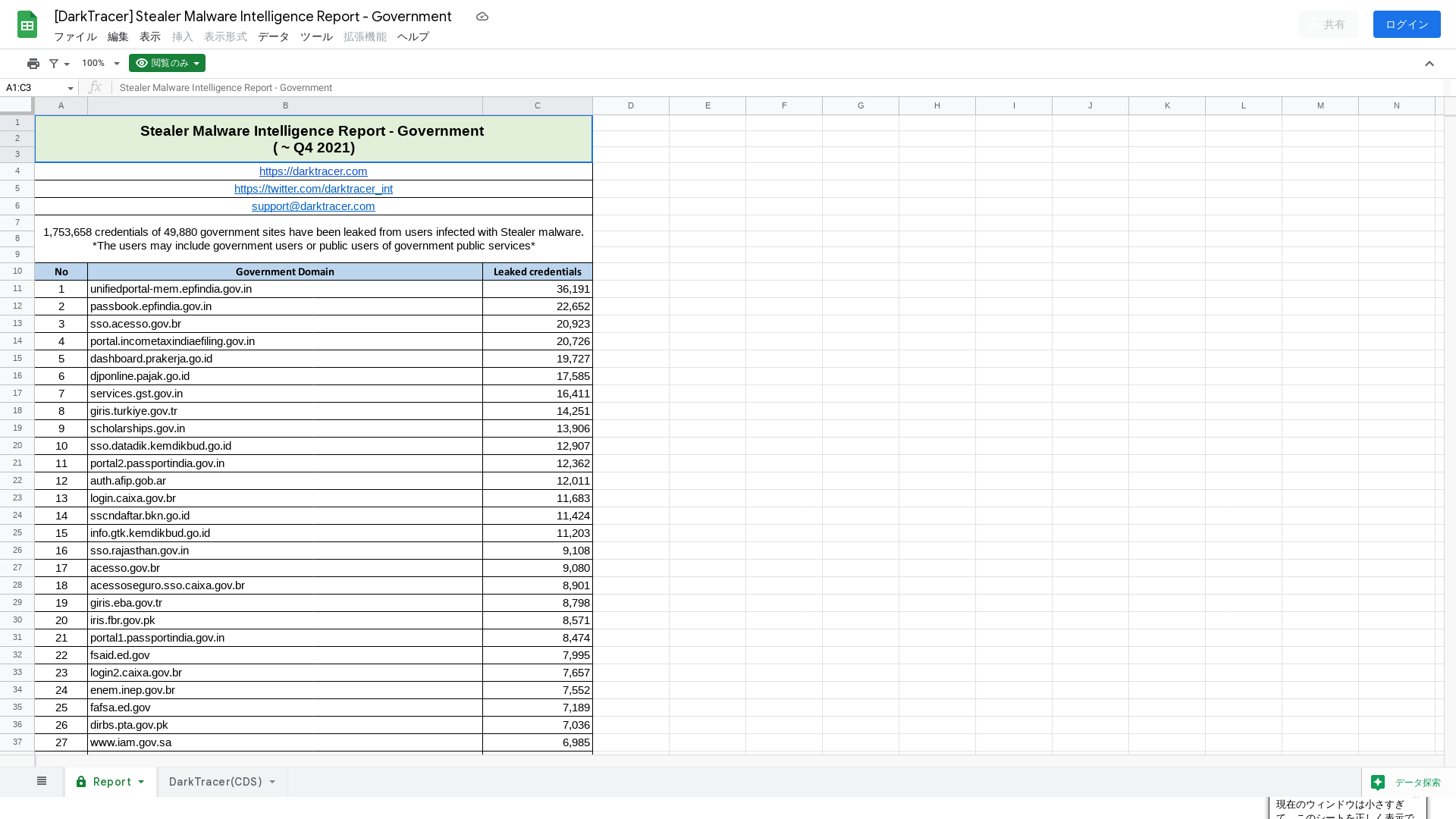Open the Report tab dropdown arrow
The height and width of the screenshot is (819, 1456).
click(141, 782)
